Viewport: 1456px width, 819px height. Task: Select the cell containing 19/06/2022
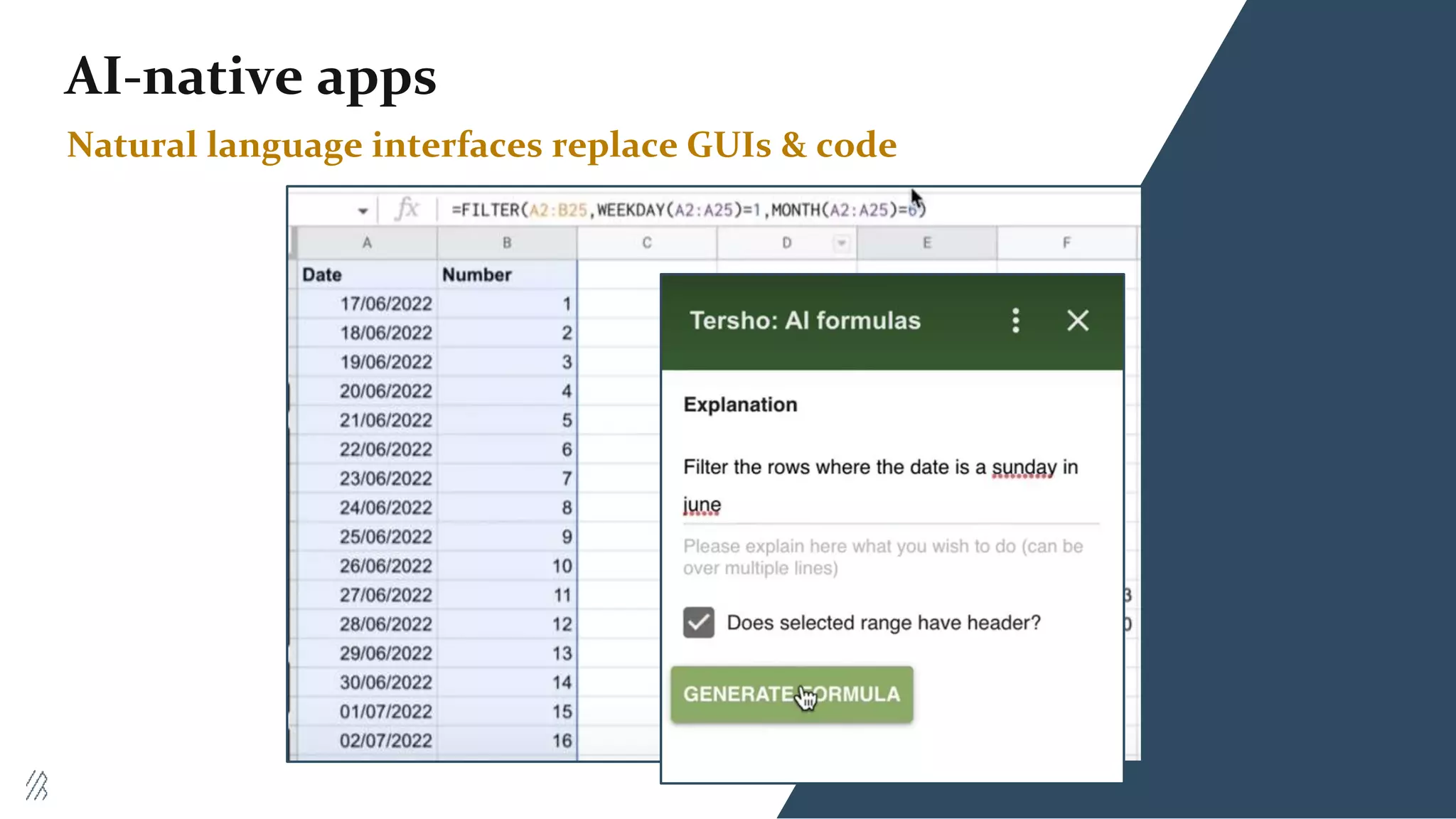click(385, 362)
